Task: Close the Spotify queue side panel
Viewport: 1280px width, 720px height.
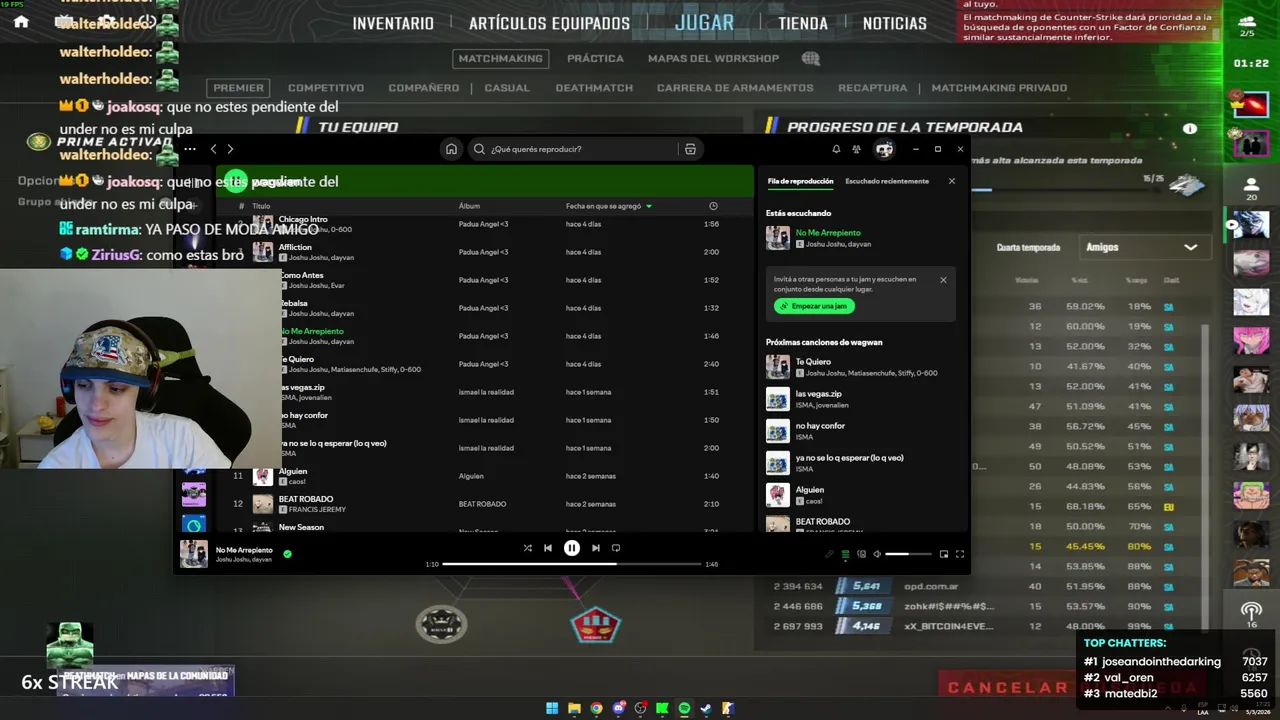Action: pyautogui.click(x=951, y=181)
